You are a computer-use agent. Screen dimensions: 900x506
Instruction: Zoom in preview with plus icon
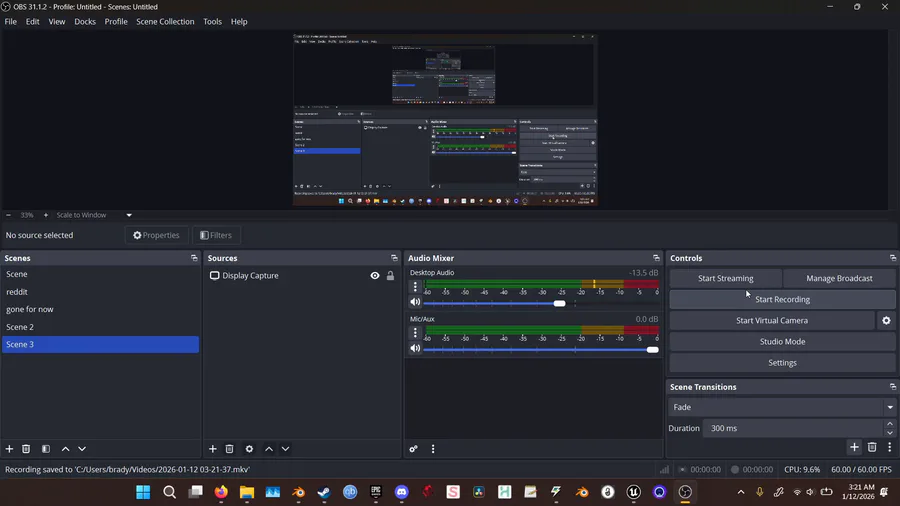[46, 215]
